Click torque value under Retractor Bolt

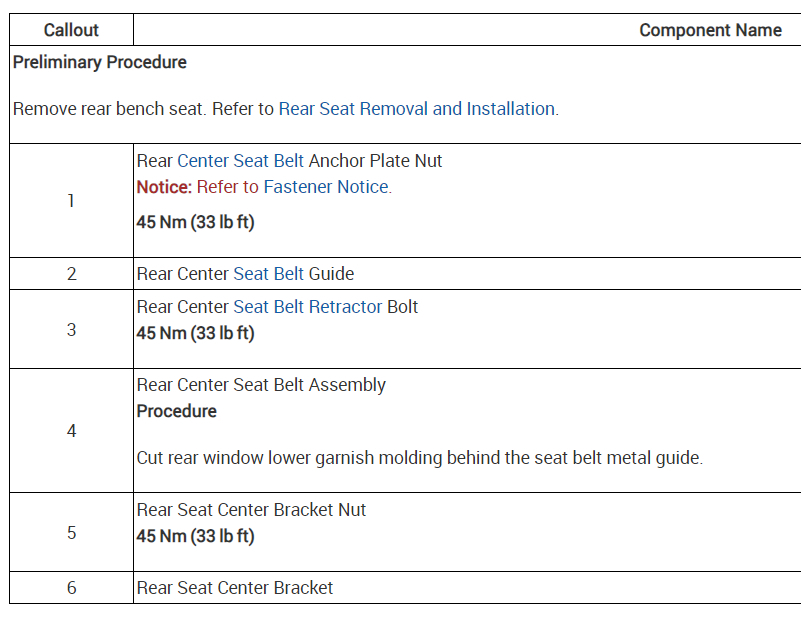pos(195,333)
